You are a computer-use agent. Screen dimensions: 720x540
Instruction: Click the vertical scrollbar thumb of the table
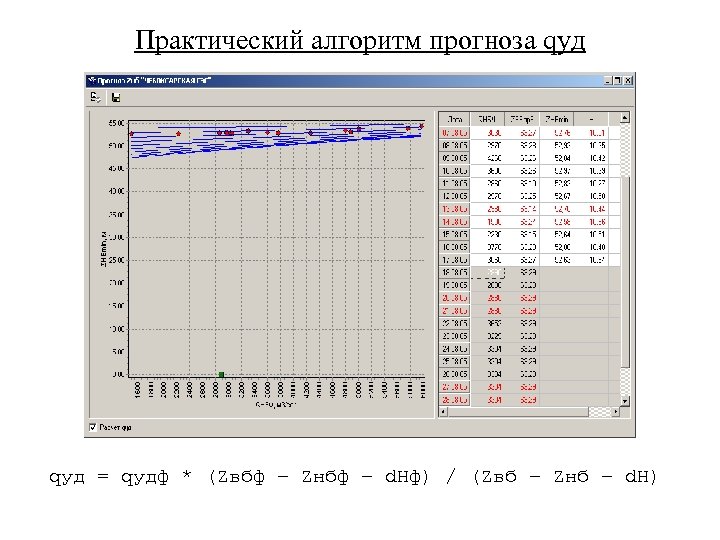(x=624, y=272)
